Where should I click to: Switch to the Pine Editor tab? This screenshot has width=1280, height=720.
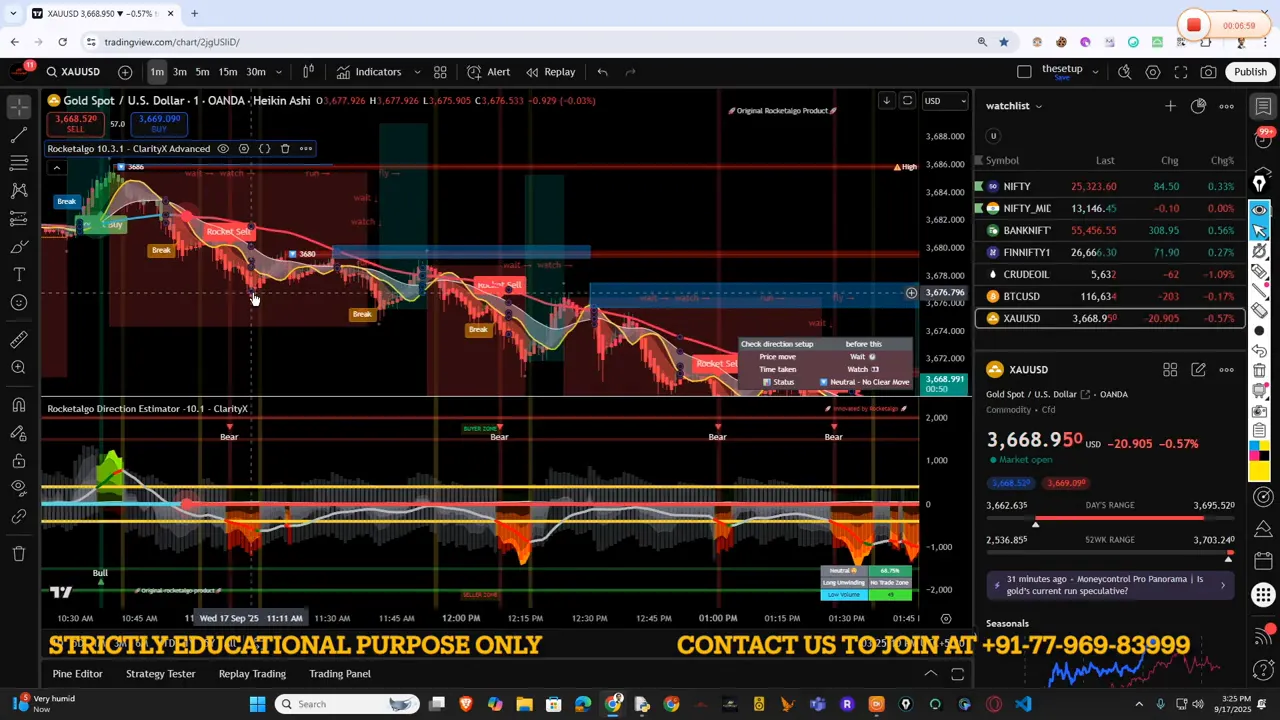click(x=77, y=674)
